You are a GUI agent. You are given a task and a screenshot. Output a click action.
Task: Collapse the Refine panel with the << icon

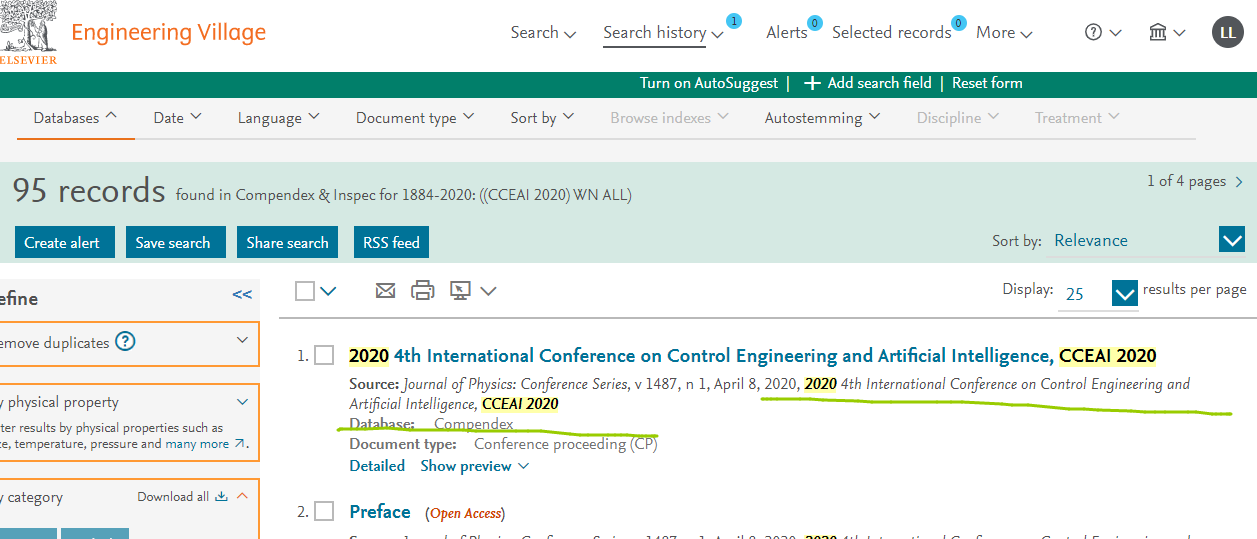(x=242, y=295)
